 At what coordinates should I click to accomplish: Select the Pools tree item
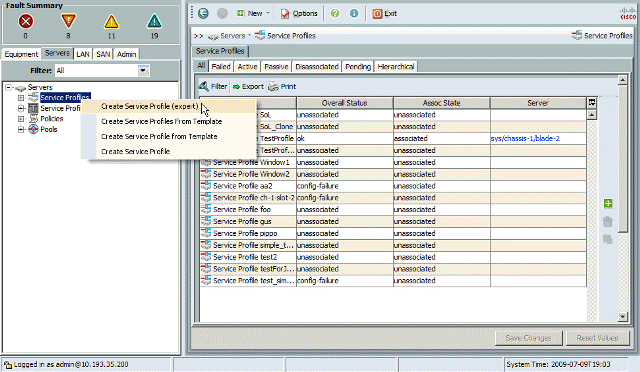[49, 129]
